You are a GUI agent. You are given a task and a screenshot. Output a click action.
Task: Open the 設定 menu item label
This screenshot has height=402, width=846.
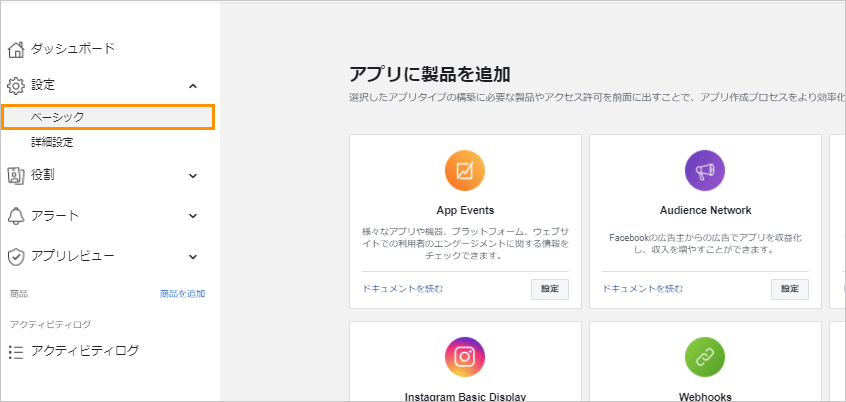point(43,85)
